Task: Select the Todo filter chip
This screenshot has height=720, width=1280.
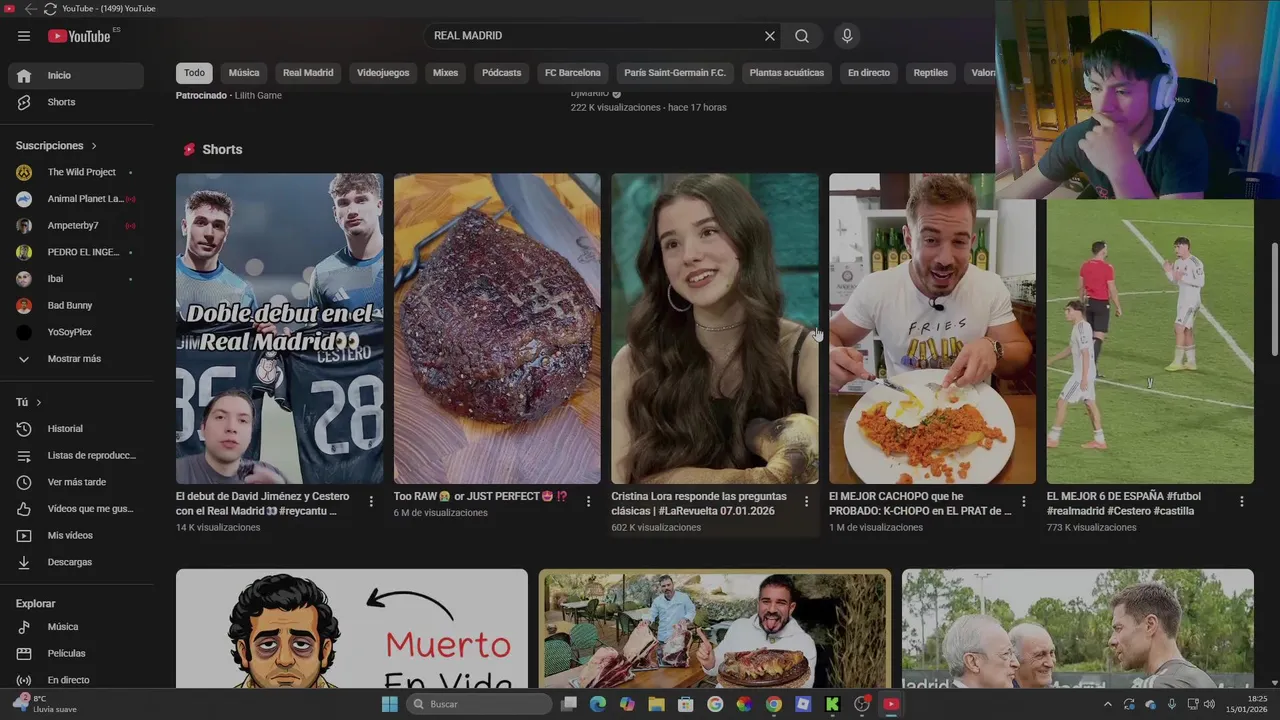Action: (194, 73)
